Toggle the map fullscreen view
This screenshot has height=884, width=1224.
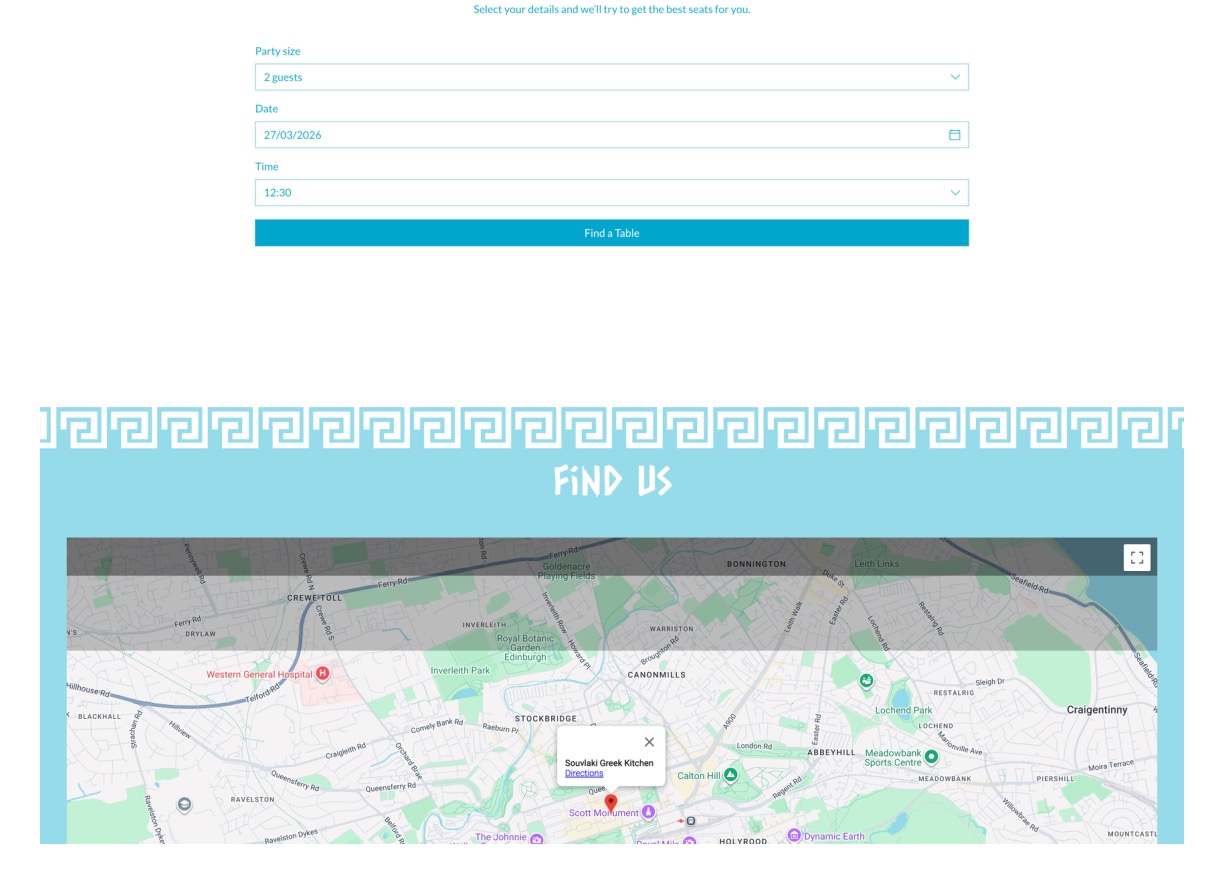(x=1137, y=558)
